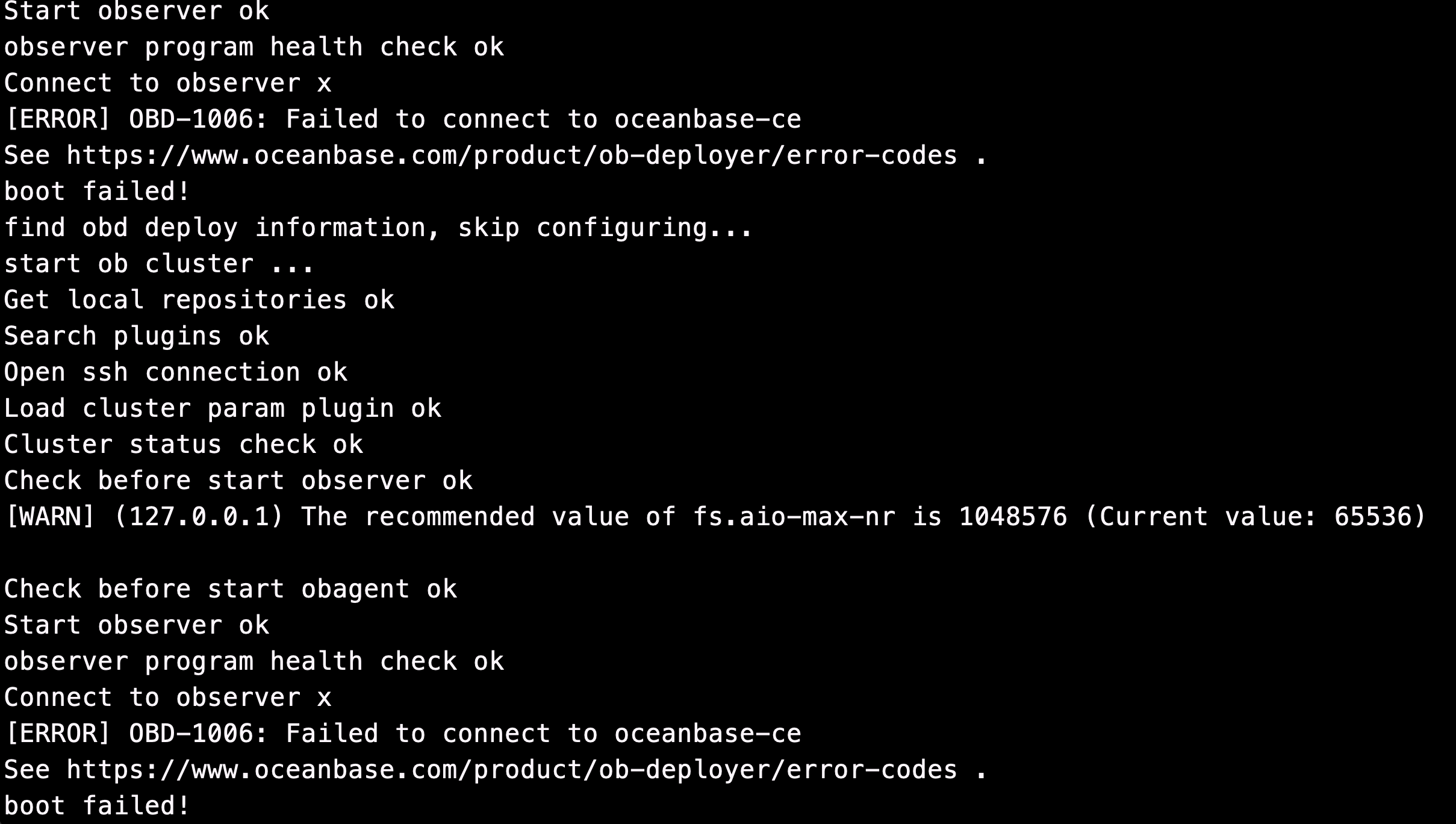Click 'Search plugins ok' line
Viewport: 1456px width, 824px height.
137,336
